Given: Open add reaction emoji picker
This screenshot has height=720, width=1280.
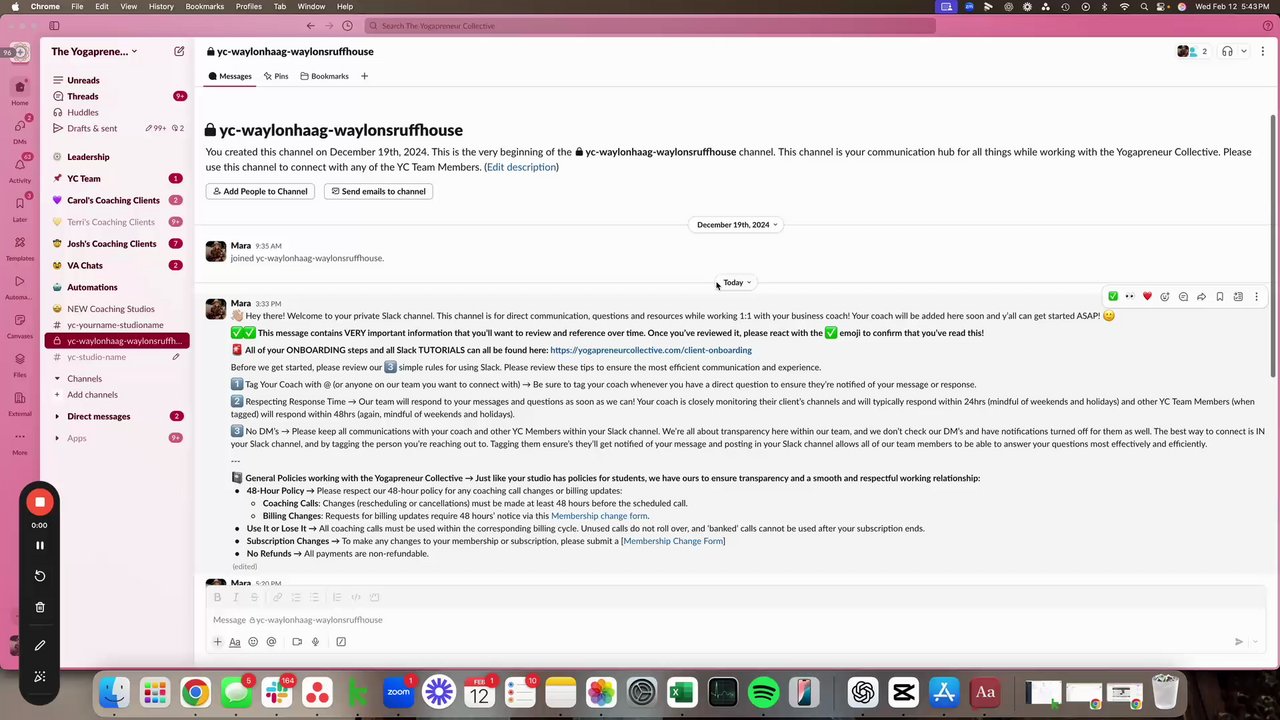Looking at the screenshot, I should 1165,296.
